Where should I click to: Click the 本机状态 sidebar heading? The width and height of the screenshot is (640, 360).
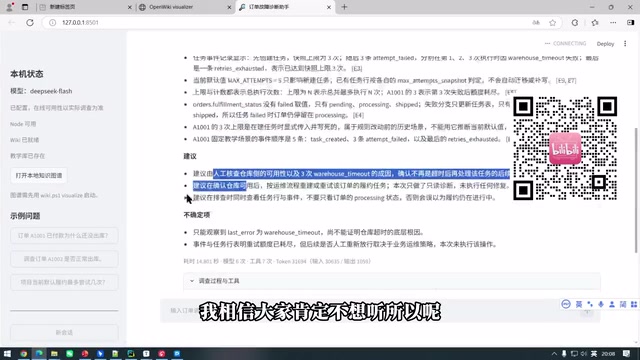27,74
